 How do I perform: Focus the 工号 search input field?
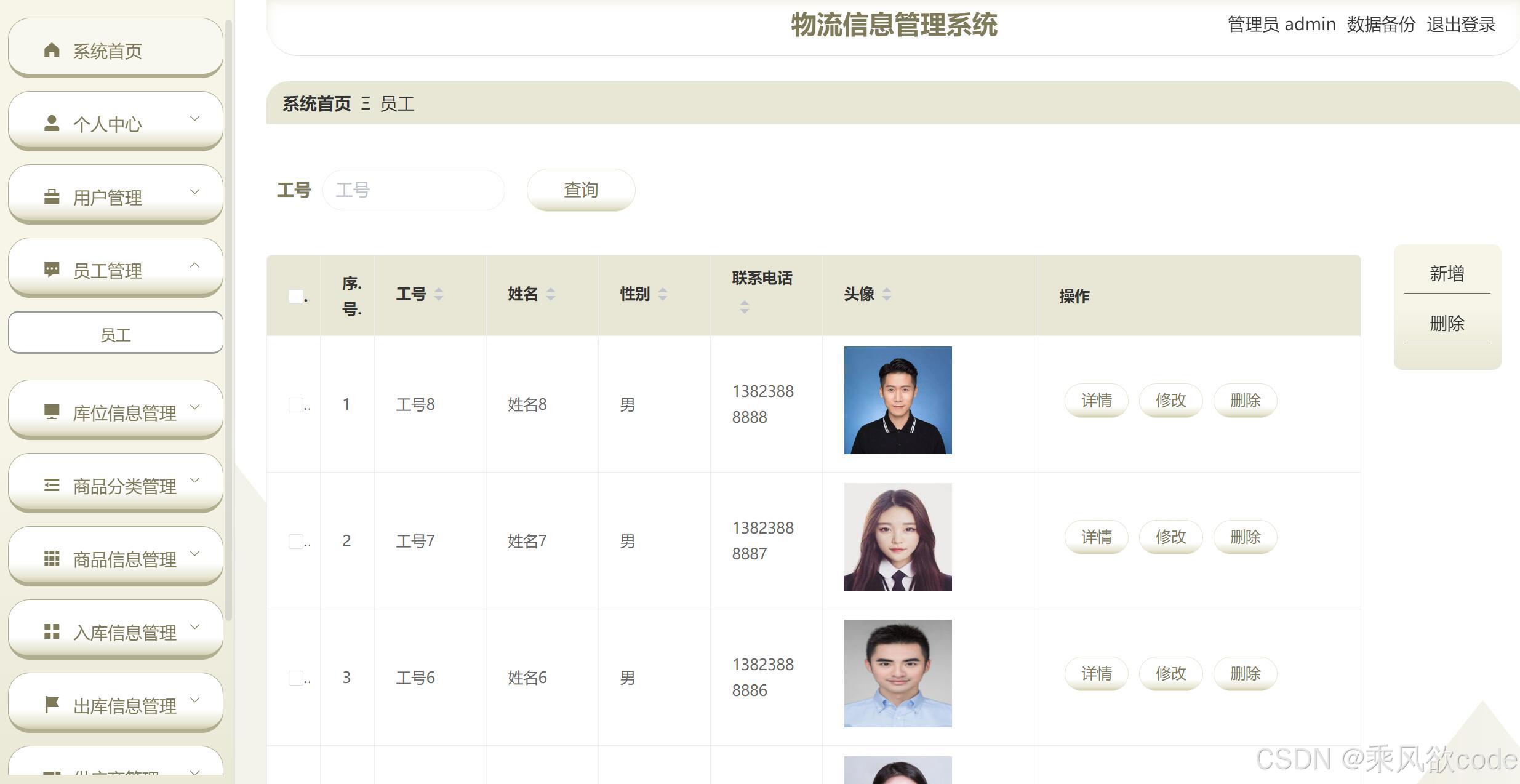click(x=414, y=190)
